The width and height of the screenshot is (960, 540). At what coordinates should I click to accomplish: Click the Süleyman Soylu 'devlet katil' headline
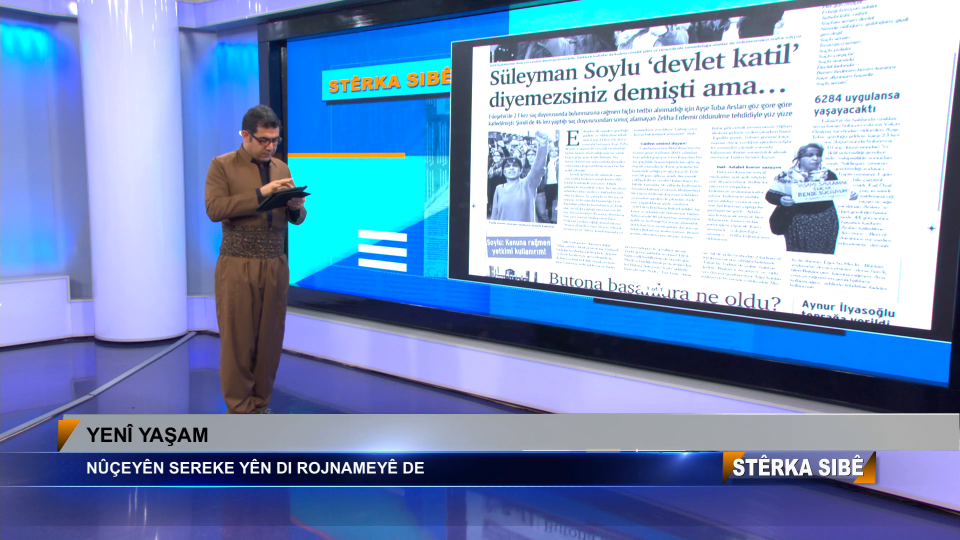click(644, 77)
